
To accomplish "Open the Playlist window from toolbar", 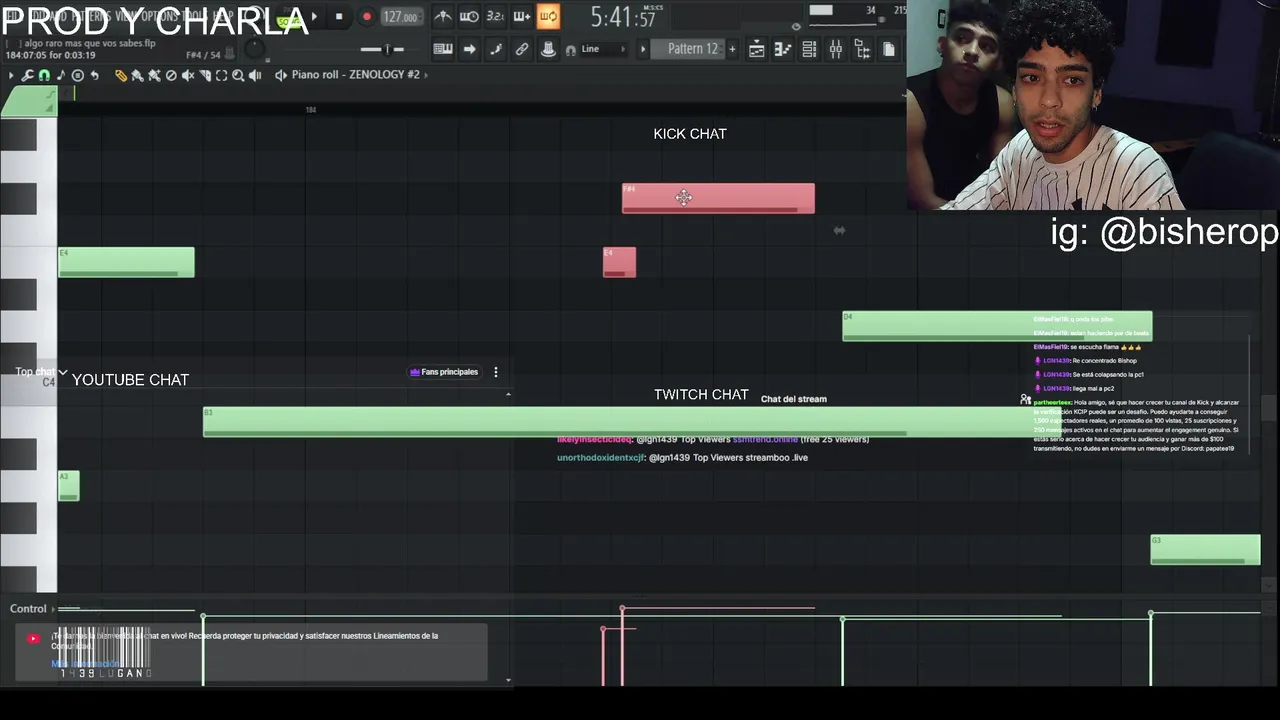I will pos(756,49).
